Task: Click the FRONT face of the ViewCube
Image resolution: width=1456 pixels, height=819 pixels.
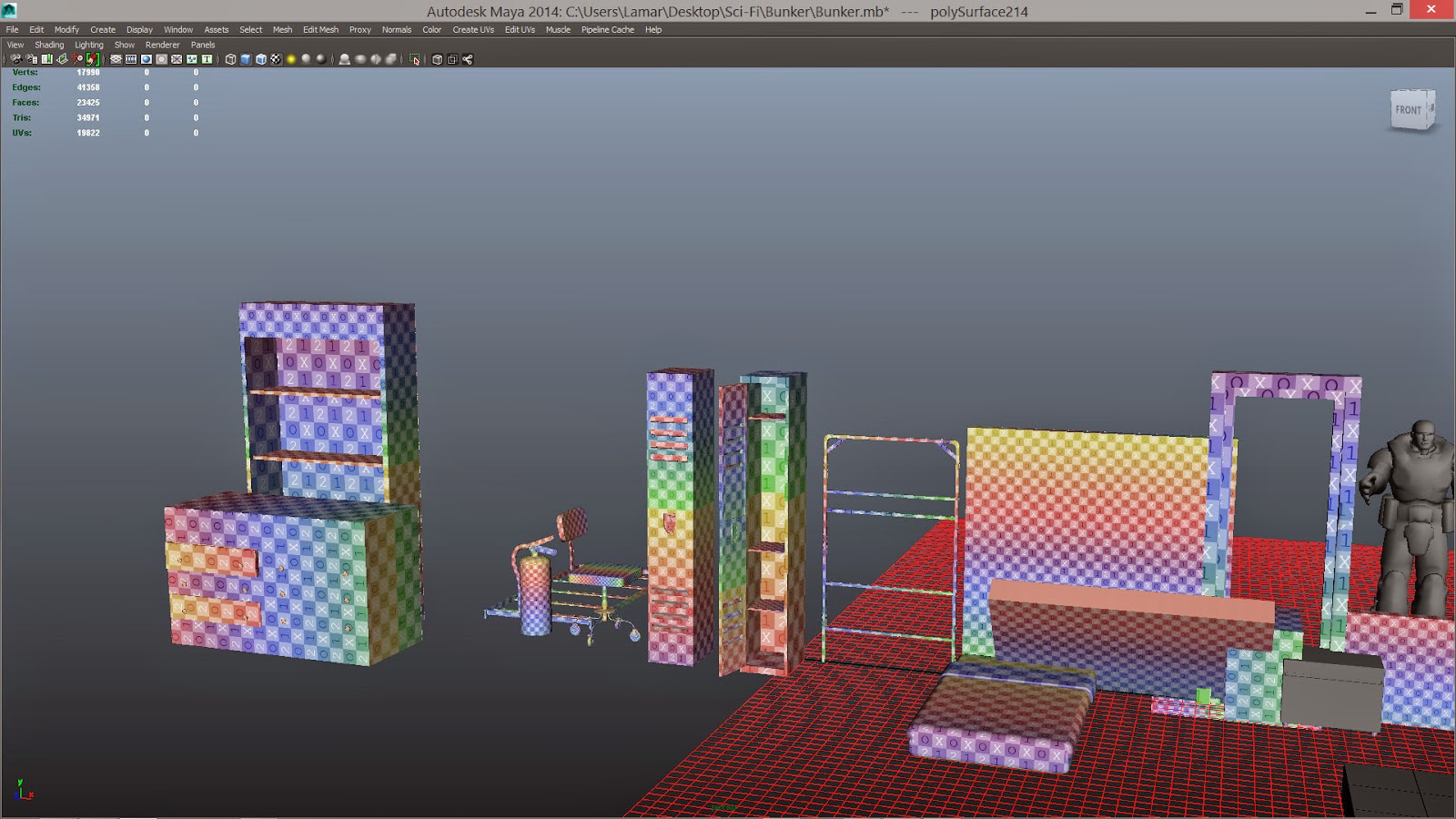Action: tap(1409, 110)
